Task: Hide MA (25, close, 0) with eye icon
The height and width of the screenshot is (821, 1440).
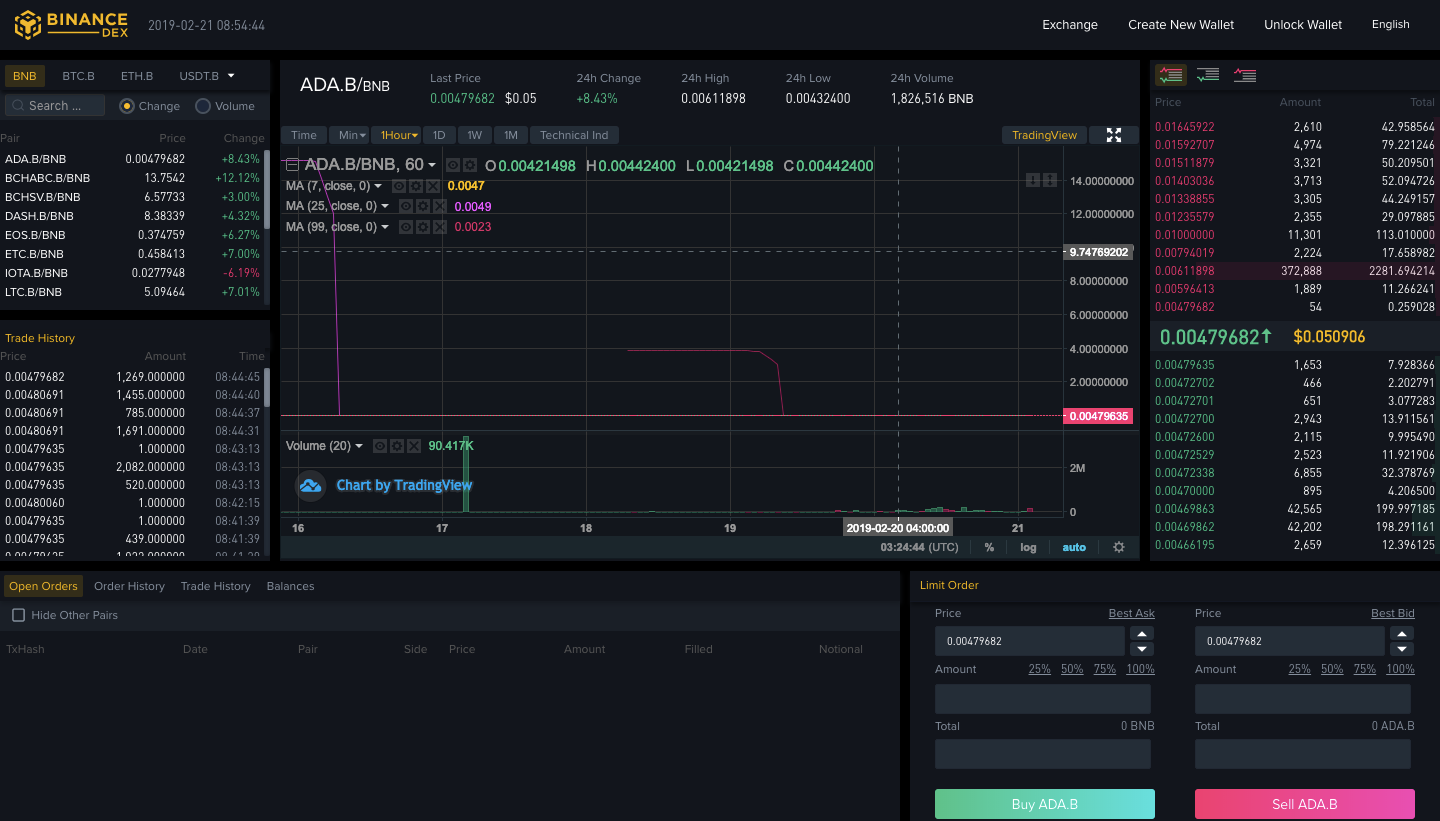Action: [x=406, y=206]
